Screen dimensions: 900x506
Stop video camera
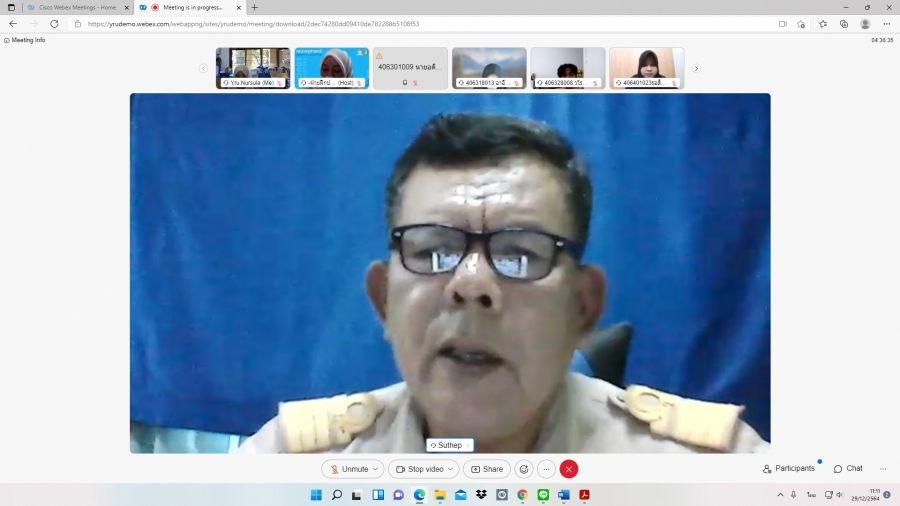click(x=419, y=469)
